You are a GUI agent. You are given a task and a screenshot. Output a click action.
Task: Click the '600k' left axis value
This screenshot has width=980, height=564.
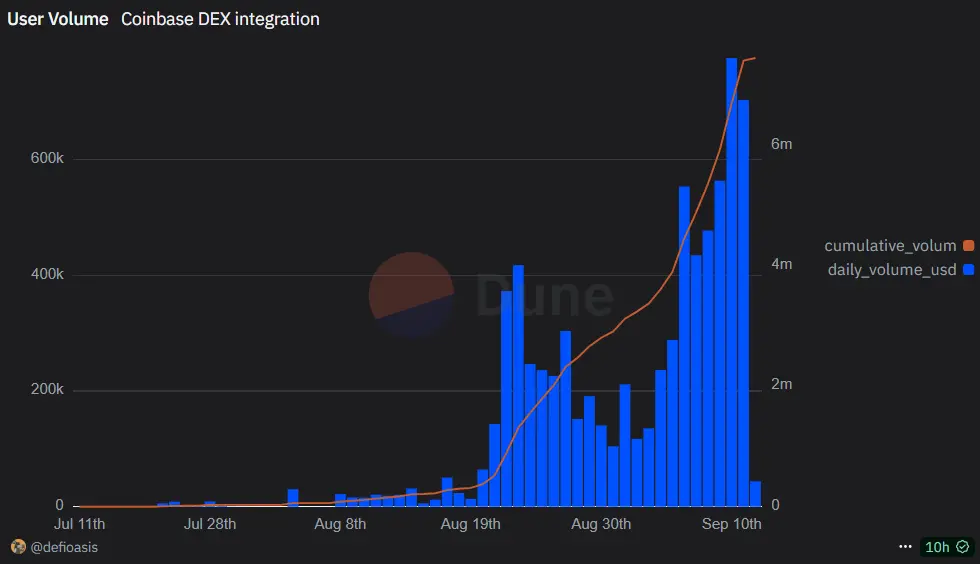pyautogui.click(x=47, y=158)
